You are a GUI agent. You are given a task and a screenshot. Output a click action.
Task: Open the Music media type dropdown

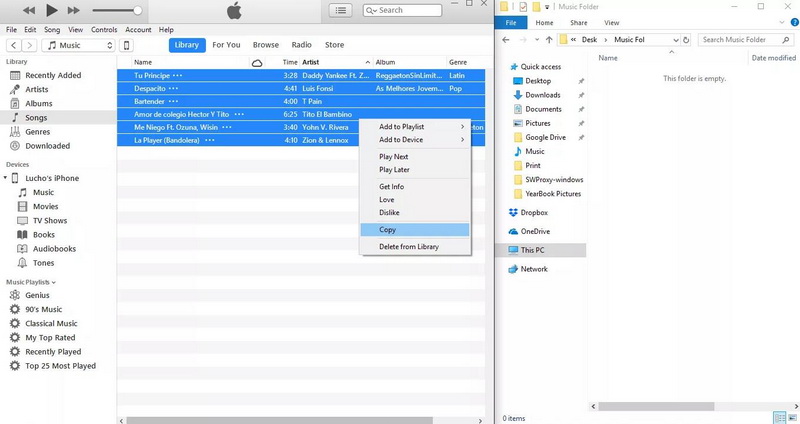(80, 45)
